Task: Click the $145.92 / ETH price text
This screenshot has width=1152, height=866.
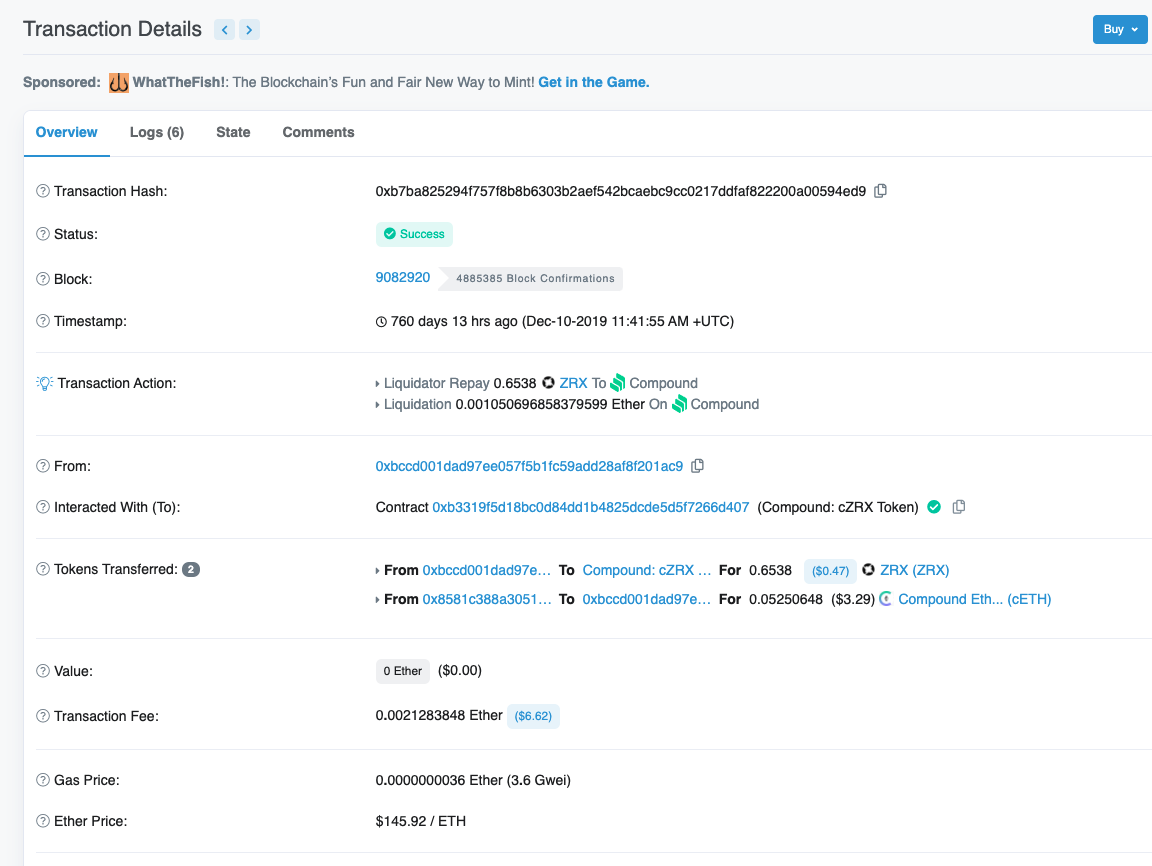Action: [x=421, y=821]
